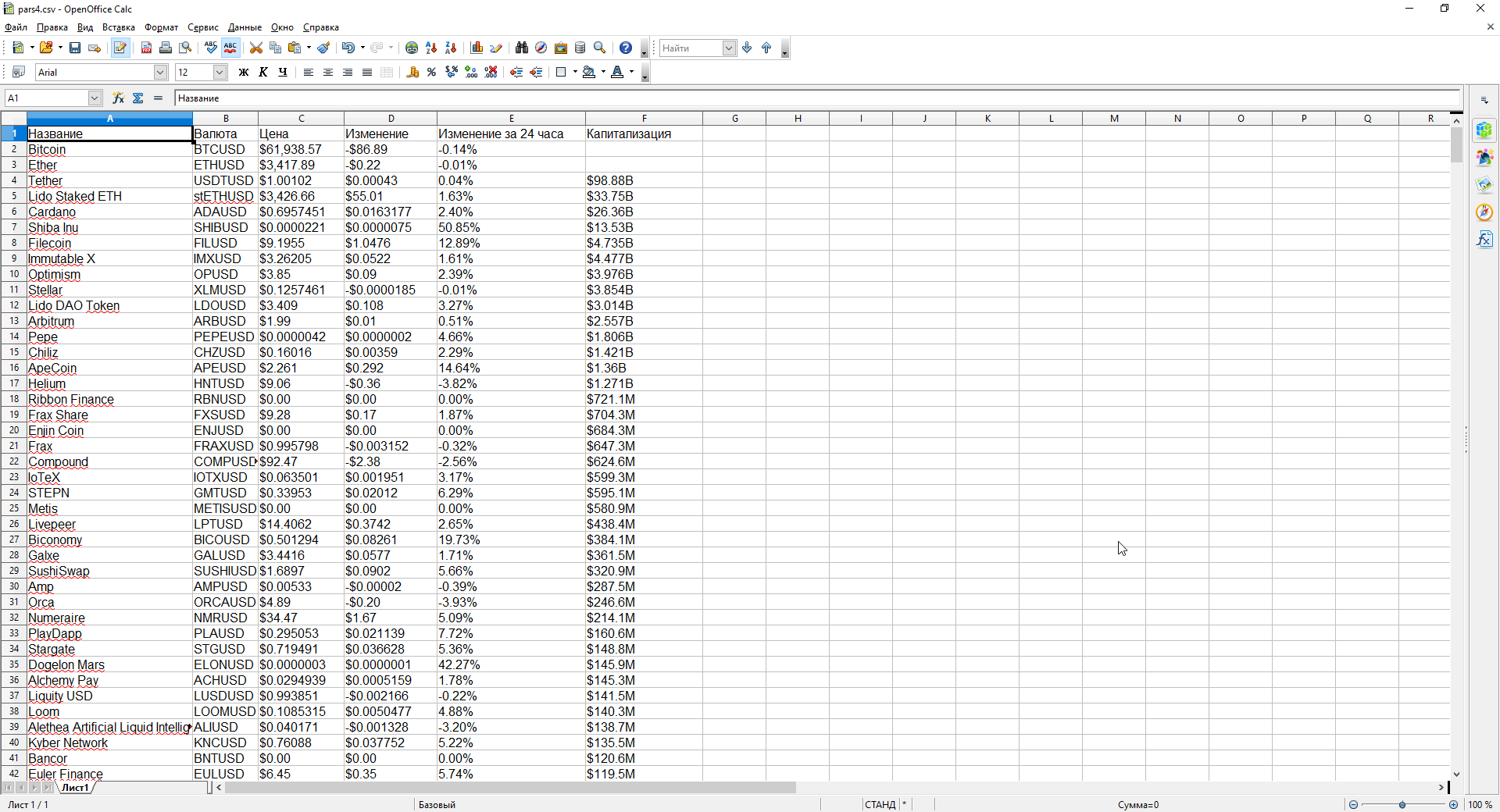The height and width of the screenshot is (812, 1500).
Task: Click the Find Next arrow button
Action: click(x=748, y=48)
